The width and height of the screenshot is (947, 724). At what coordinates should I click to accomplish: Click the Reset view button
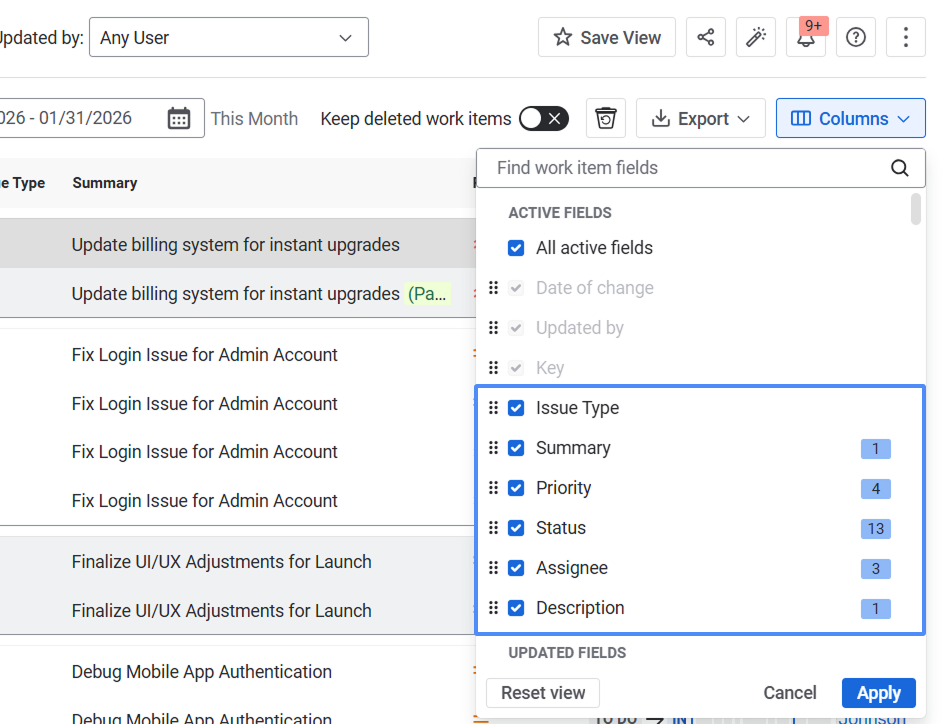[543, 693]
